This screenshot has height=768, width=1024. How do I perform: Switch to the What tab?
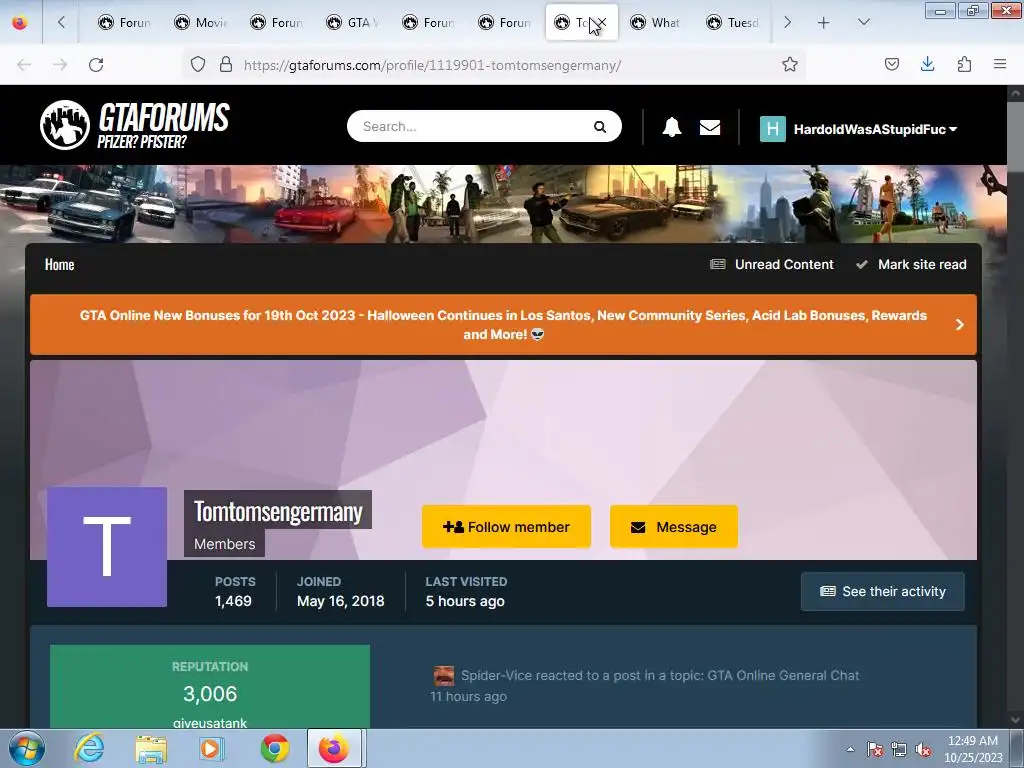[656, 22]
